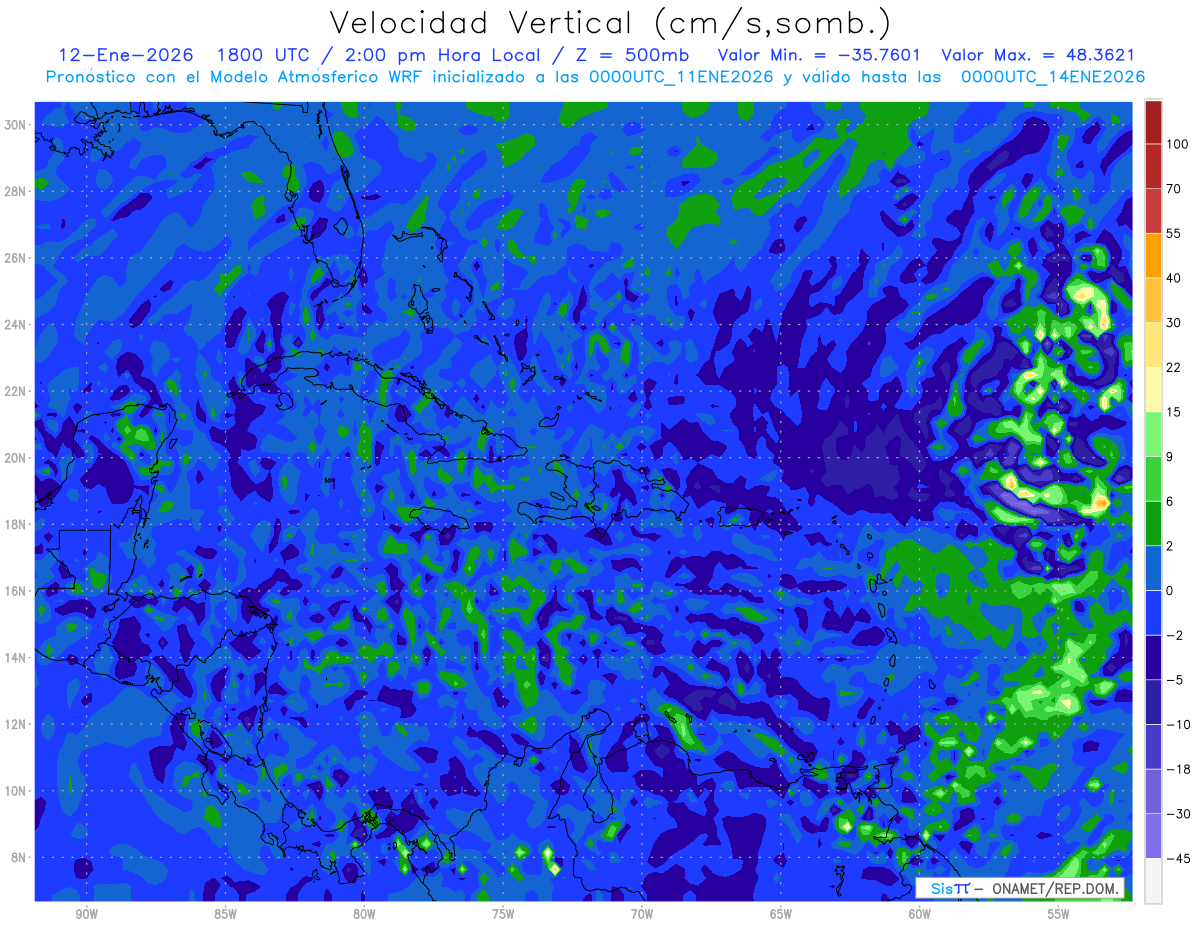Click the '90W' longitude label

[x=86, y=914]
